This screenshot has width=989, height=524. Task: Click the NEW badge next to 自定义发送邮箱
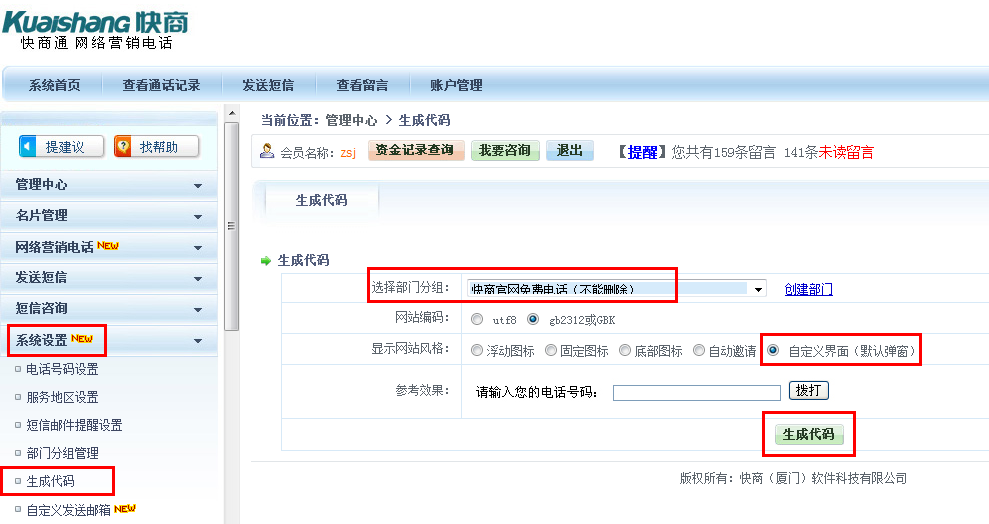(125, 509)
